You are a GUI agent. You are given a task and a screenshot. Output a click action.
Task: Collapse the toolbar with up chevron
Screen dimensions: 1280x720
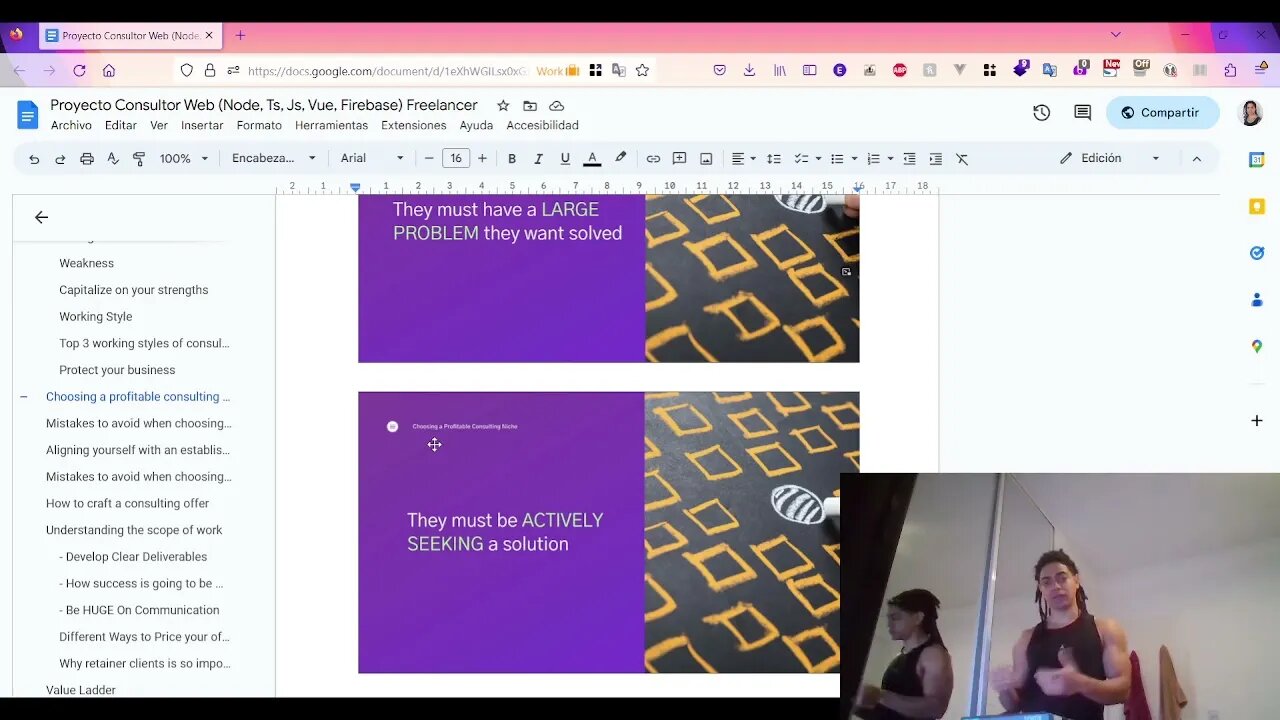pyautogui.click(x=1196, y=159)
